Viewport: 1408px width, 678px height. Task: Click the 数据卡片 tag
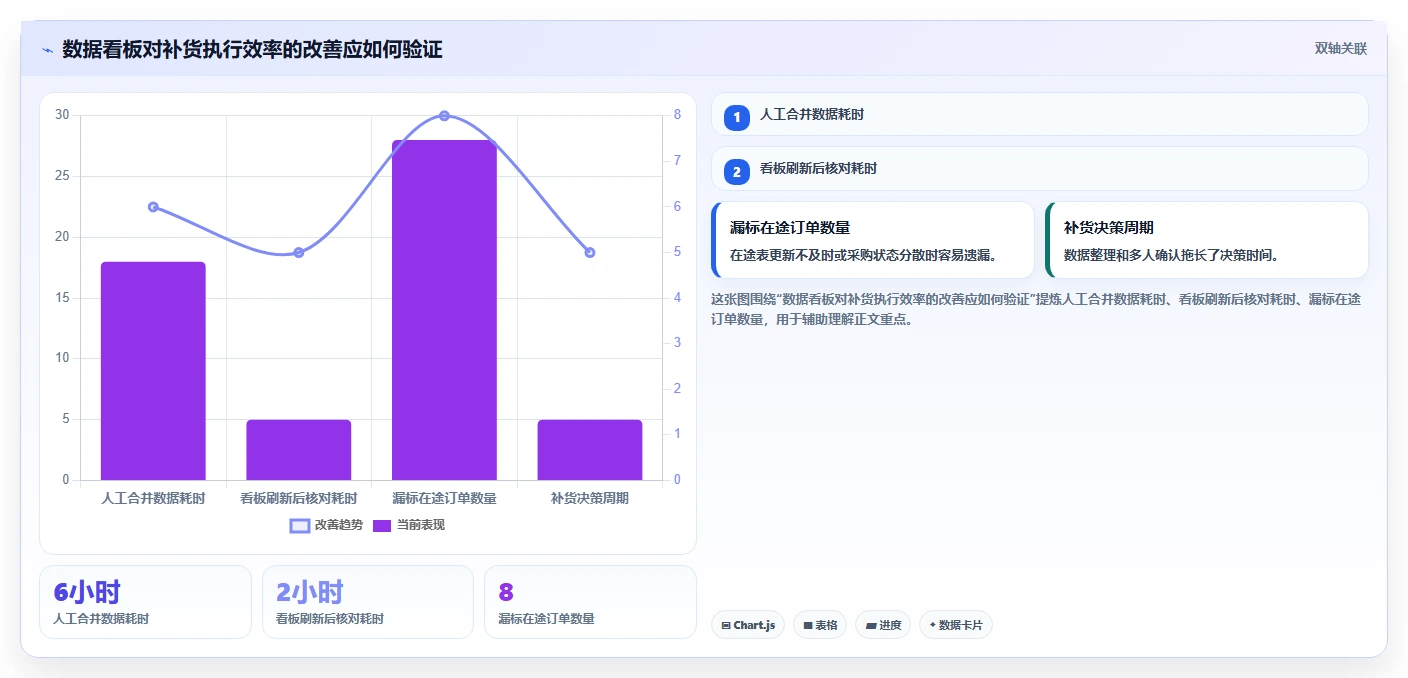click(x=956, y=625)
